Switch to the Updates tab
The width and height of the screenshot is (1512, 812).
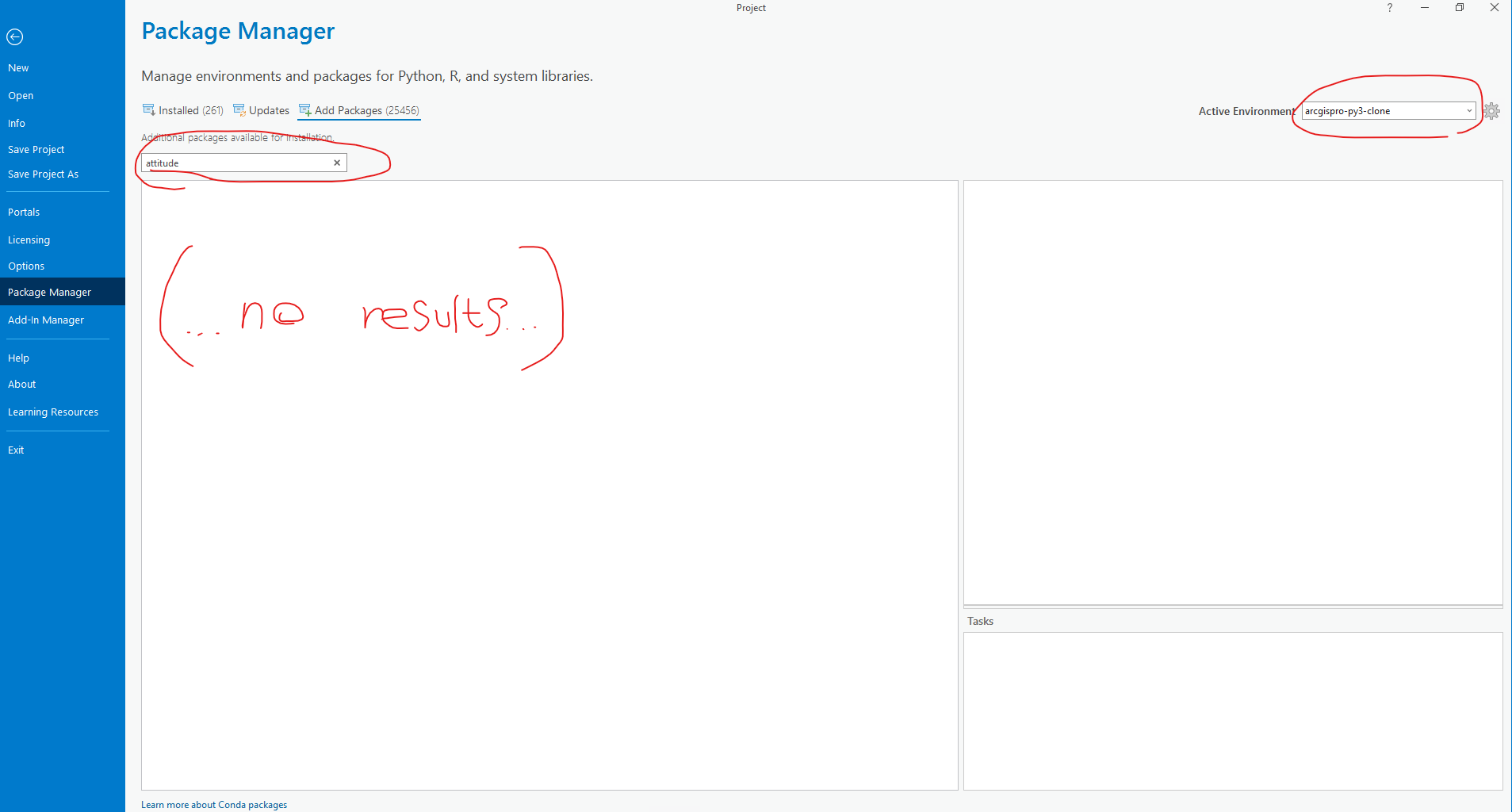(x=268, y=110)
